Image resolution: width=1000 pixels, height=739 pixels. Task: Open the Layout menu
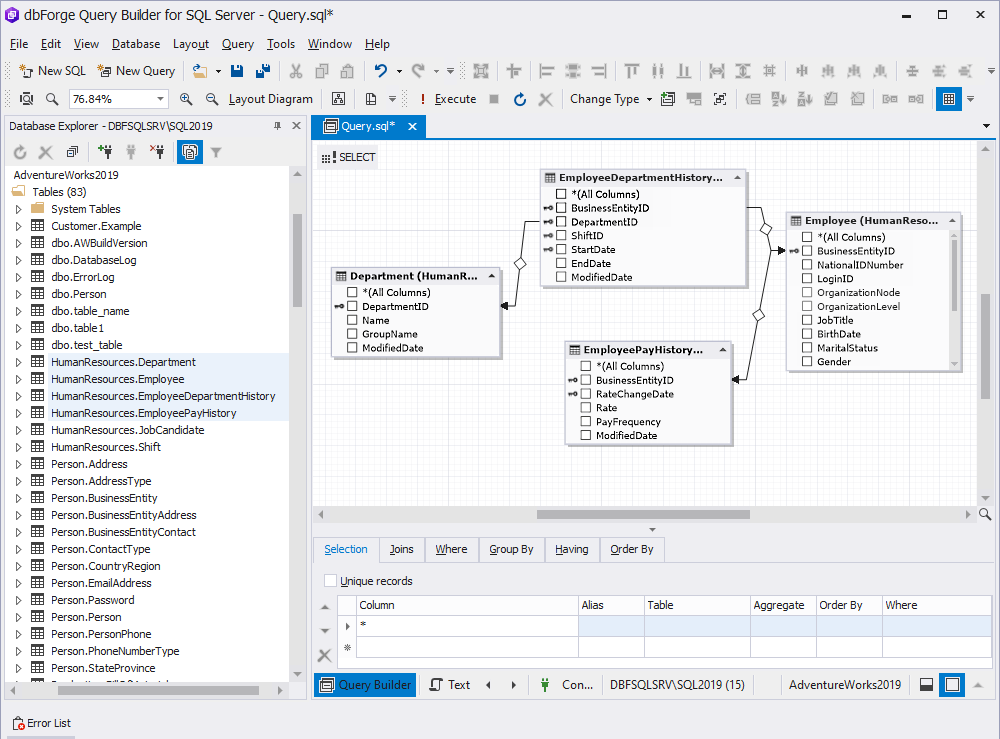(x=191, y=44)
